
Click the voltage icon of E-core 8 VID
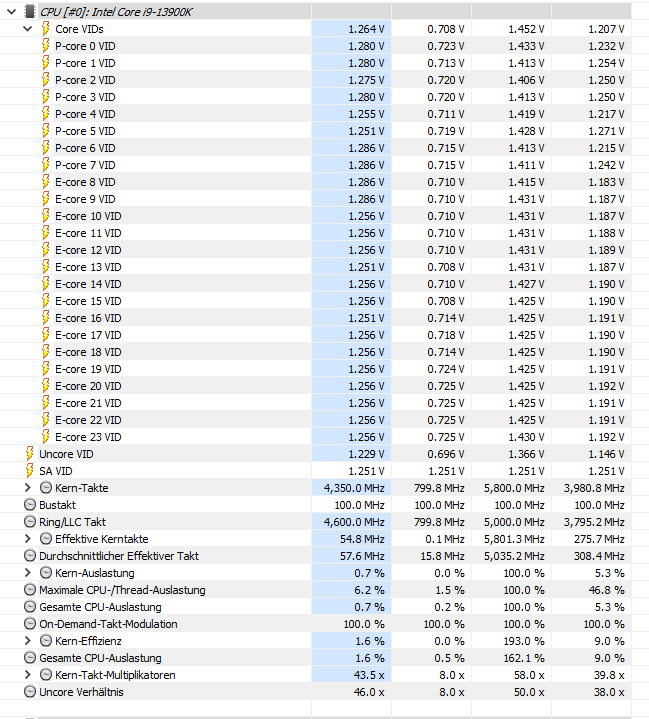45,182
